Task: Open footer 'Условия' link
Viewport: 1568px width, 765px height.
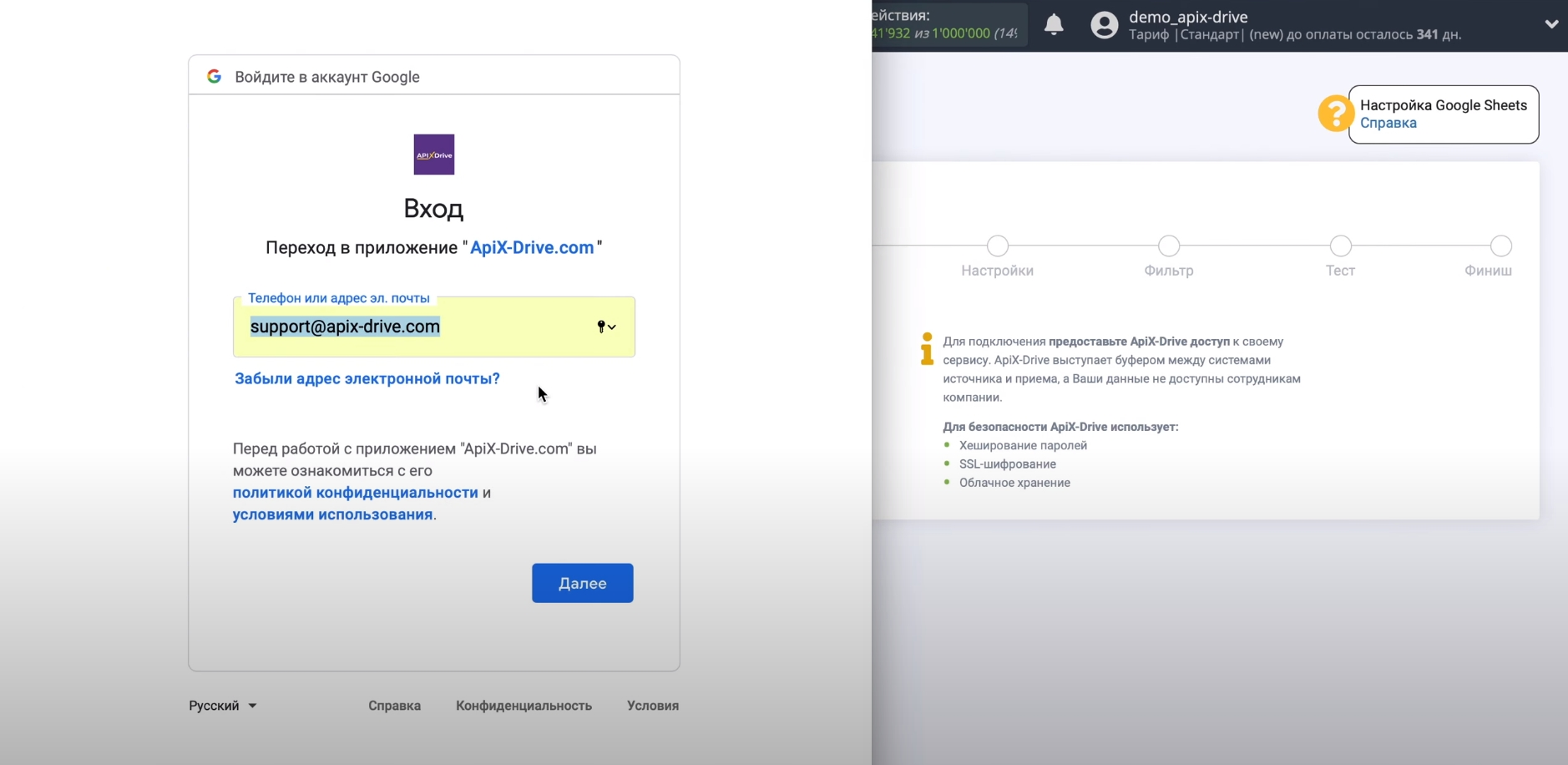Action: click(x=653, y=706)
